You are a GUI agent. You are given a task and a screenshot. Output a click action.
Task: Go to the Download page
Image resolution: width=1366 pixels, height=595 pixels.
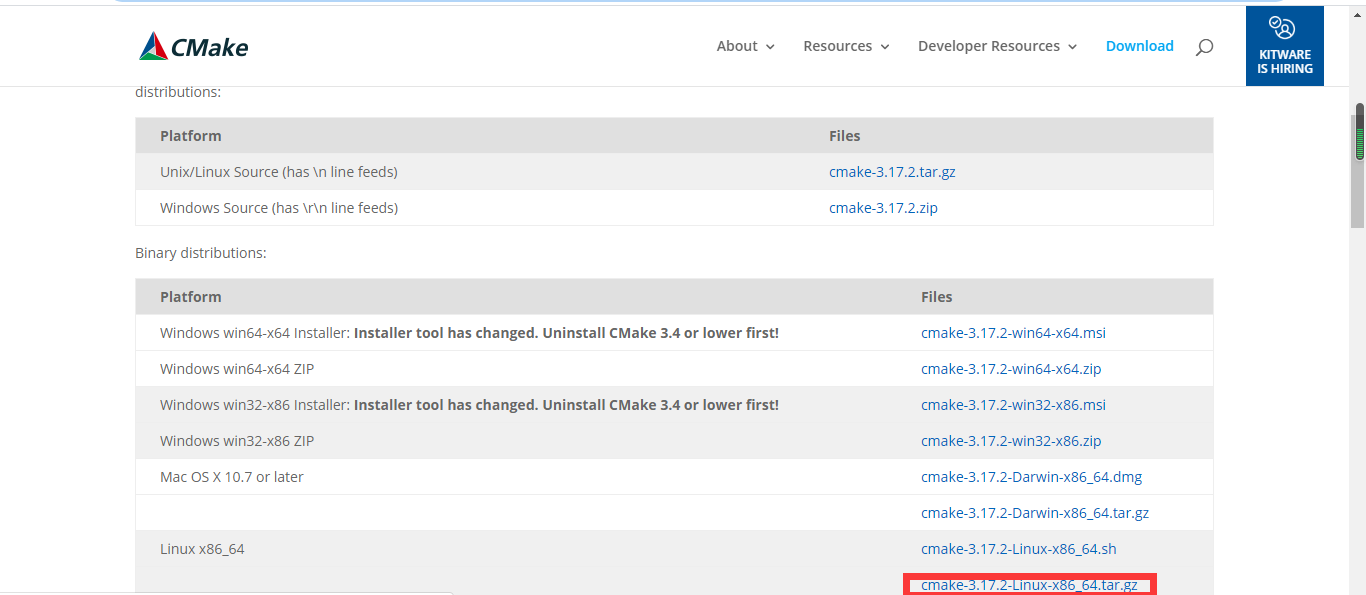coord(1140,46)
